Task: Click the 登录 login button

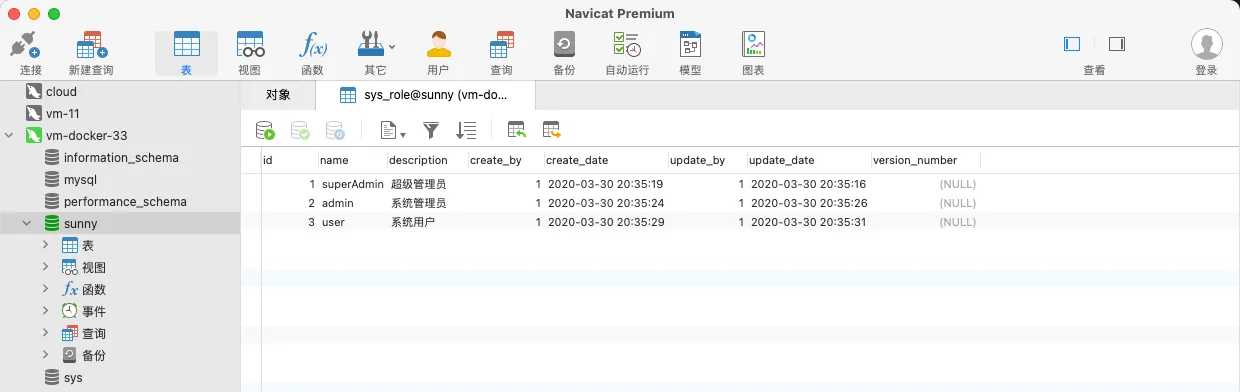Action: [x=1207, y=53]
